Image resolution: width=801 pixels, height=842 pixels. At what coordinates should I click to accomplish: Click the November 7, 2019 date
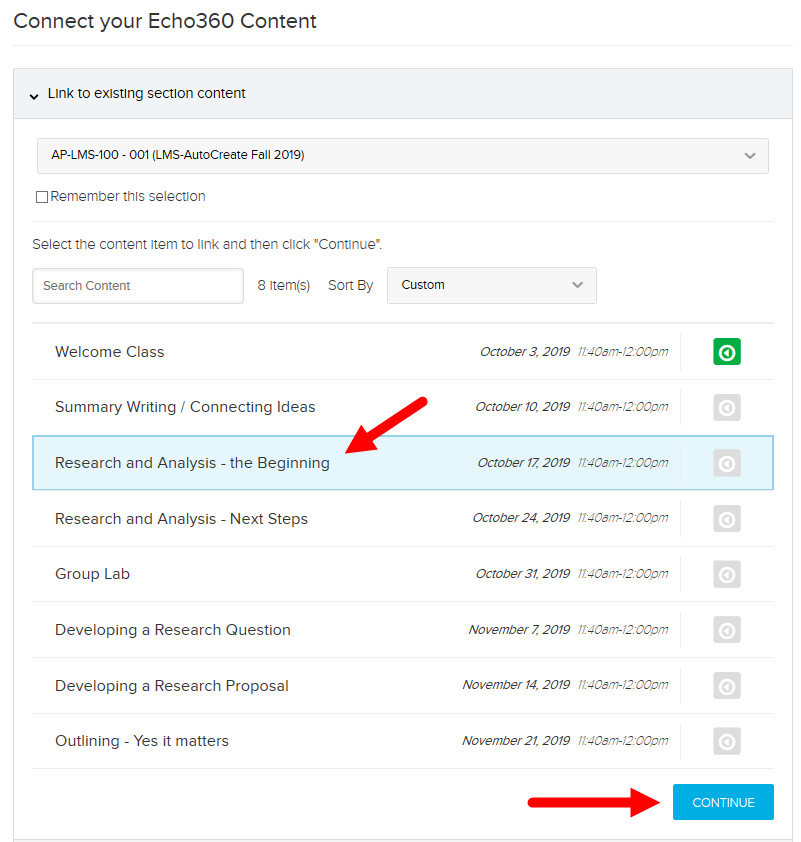coord(519,630)
